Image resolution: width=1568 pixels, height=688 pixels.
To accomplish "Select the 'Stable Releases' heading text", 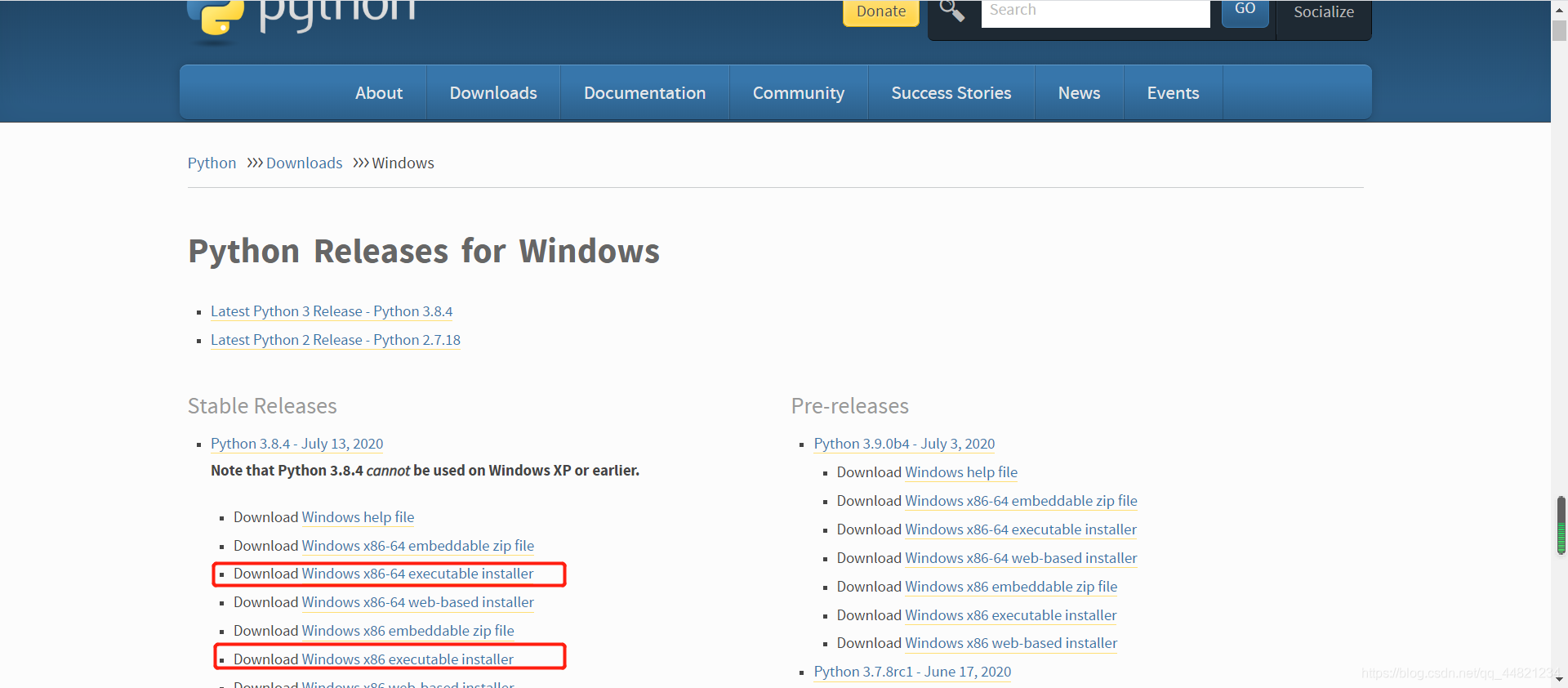I will coord(262,406).
